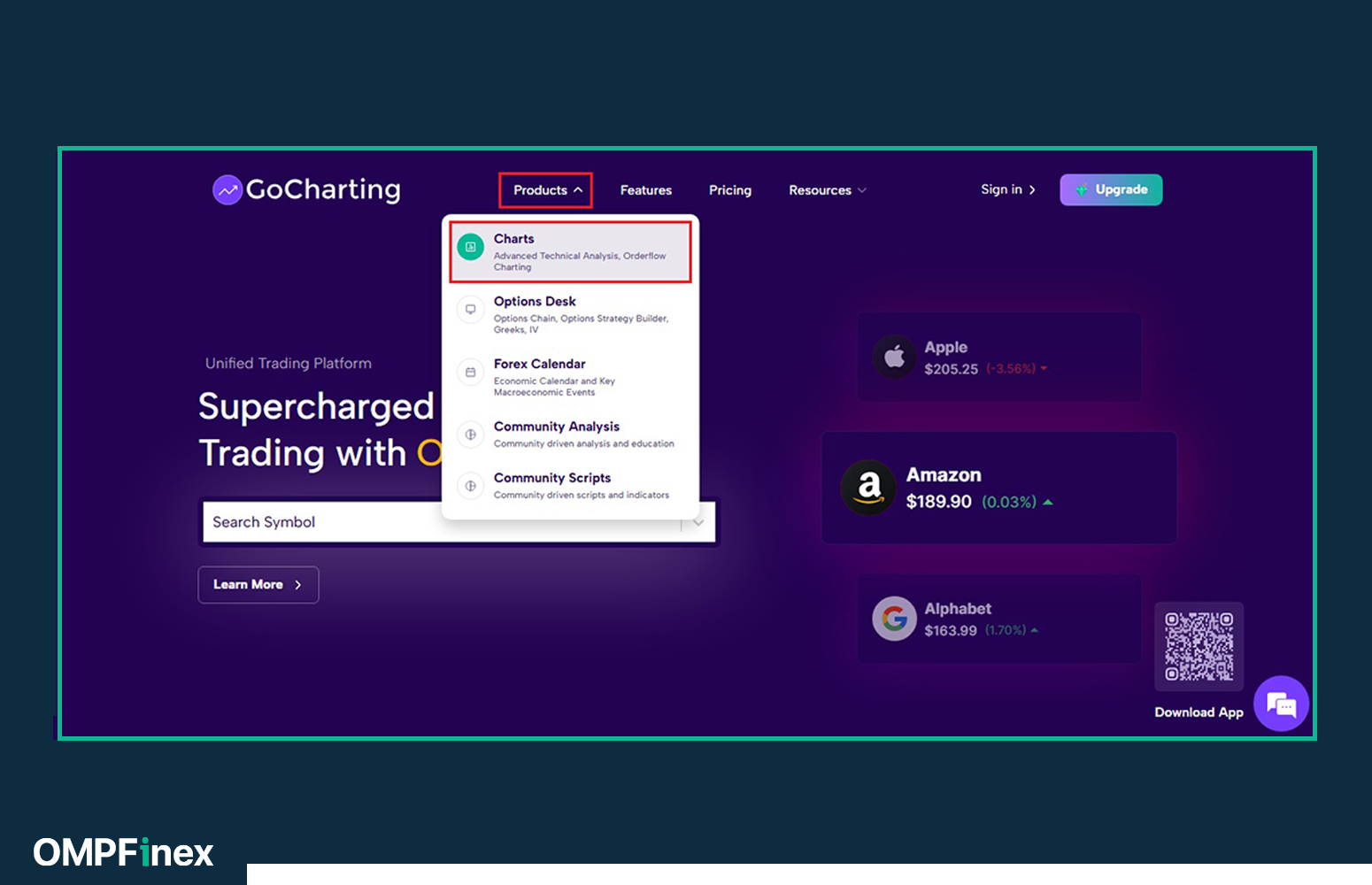Image resolution: width=1372 pixels, height=885 pixels.
Task: Click the Unified Trading Platform text
Action: pos(289,364)
